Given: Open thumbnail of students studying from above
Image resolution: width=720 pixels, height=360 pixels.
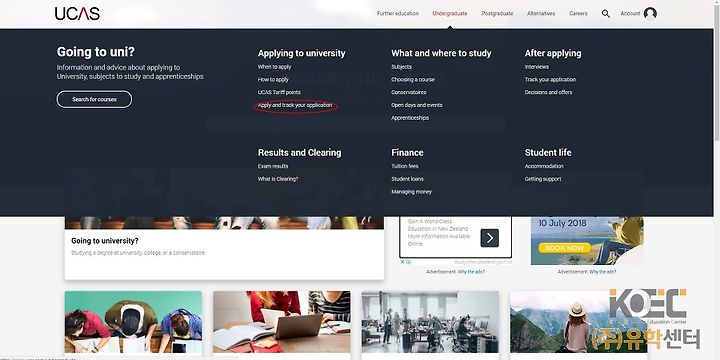Looking at the screenshot, I should [133, 322].
